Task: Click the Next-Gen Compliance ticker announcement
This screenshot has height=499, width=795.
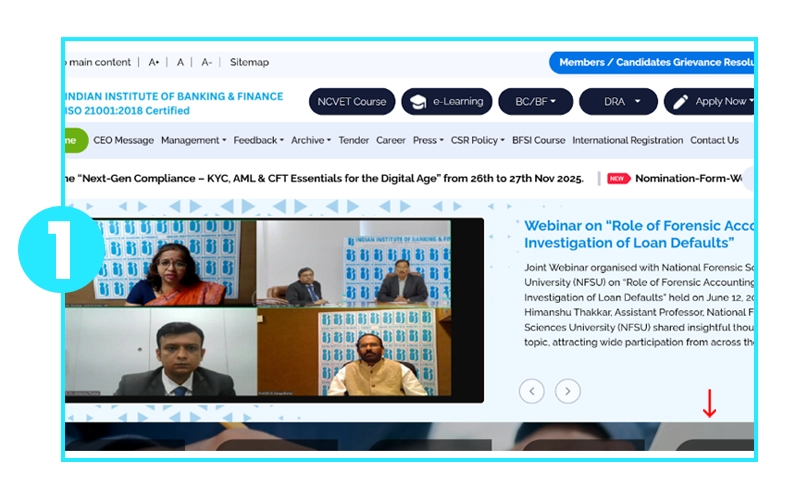Action: point(324,179)
